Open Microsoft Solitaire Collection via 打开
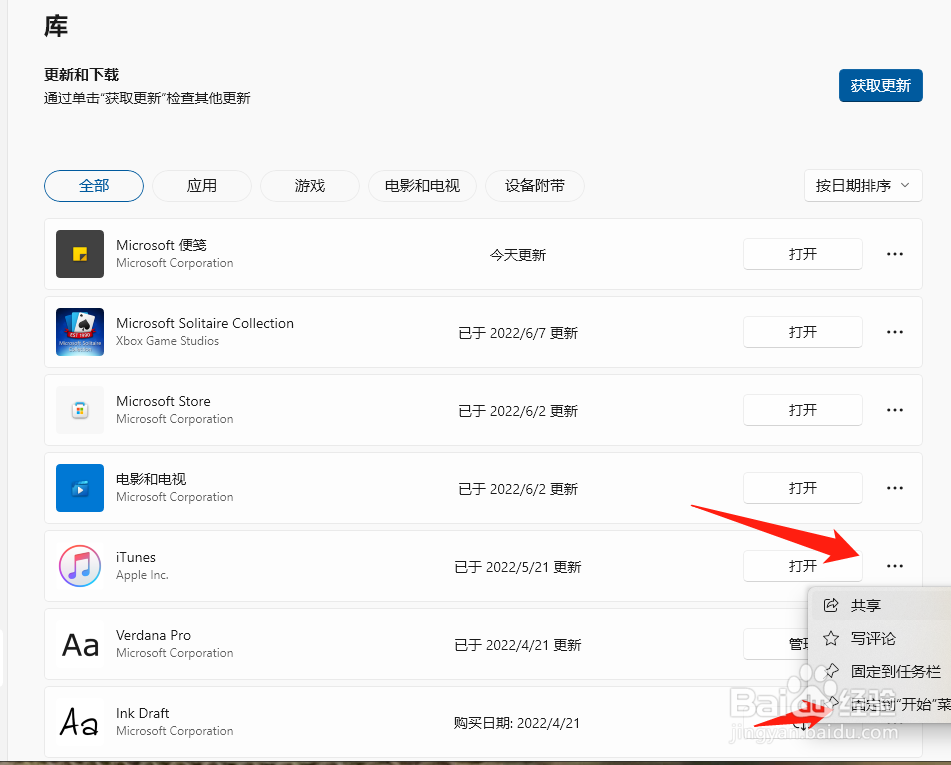 coord(802,332)
